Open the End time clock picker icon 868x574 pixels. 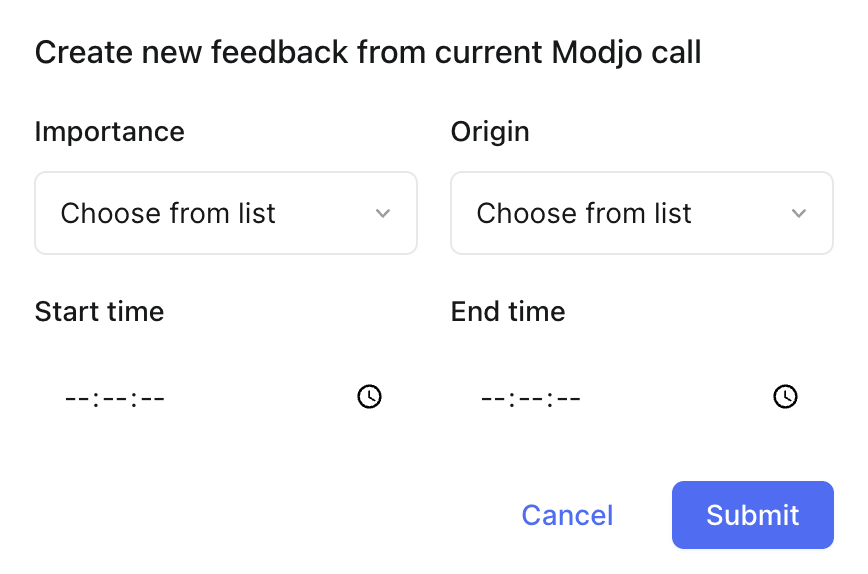[785, 396]
